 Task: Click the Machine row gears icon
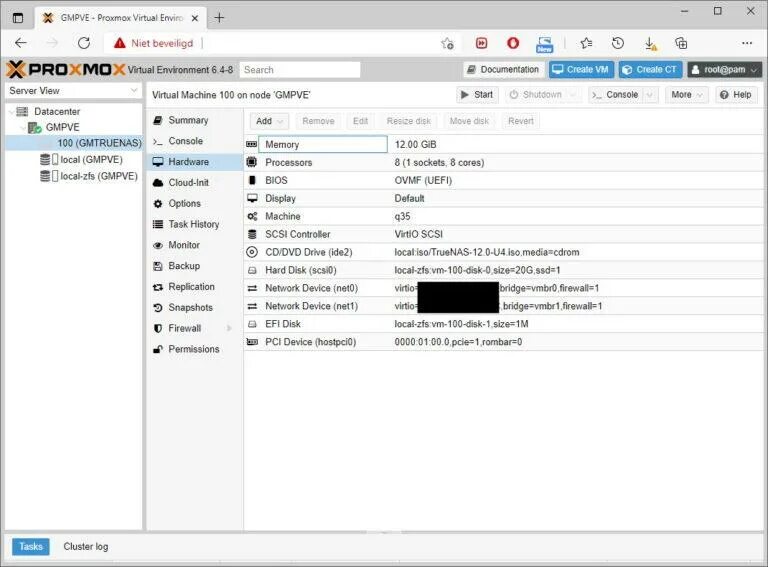pos(252,216)
